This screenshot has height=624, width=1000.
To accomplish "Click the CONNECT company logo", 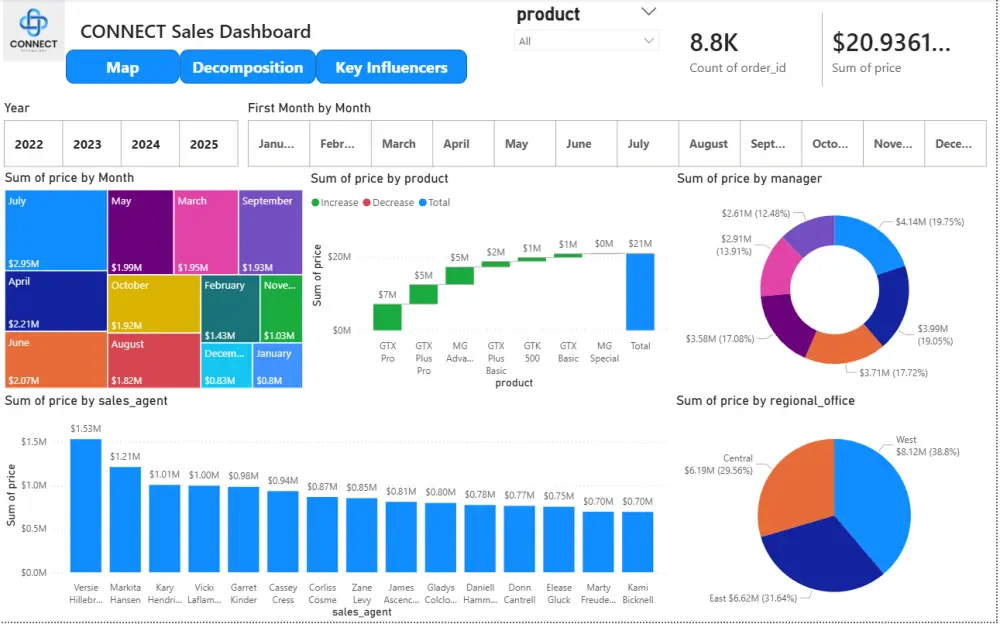I will [x=34, y=31].
